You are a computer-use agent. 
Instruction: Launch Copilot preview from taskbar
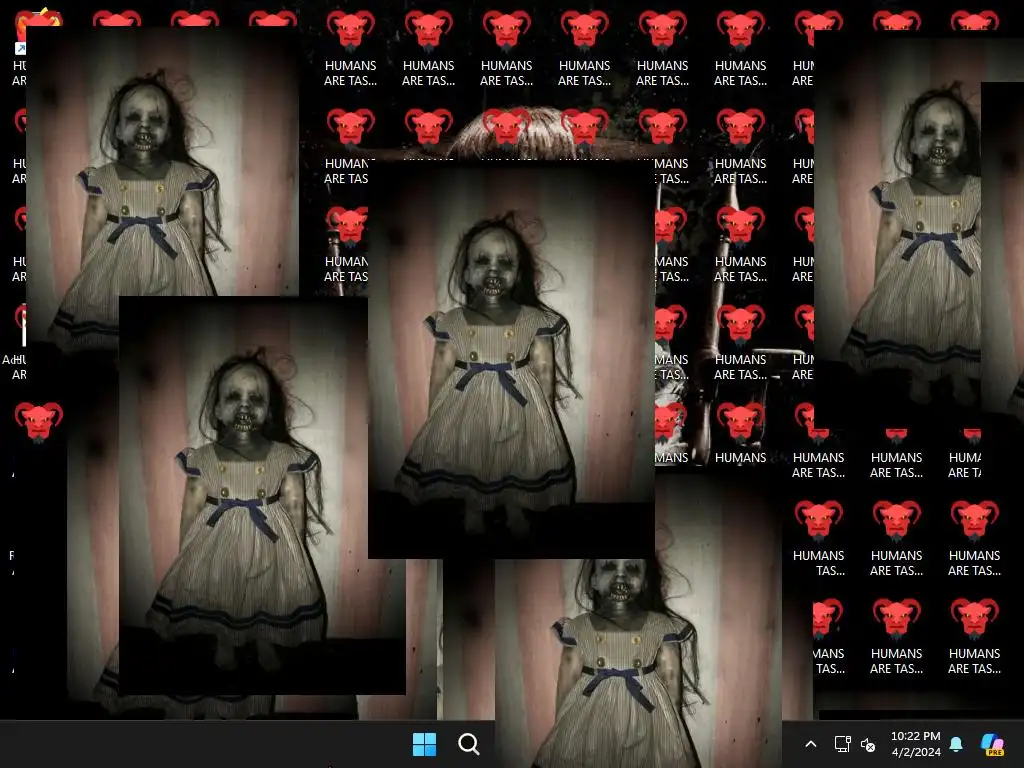(993, 744)
